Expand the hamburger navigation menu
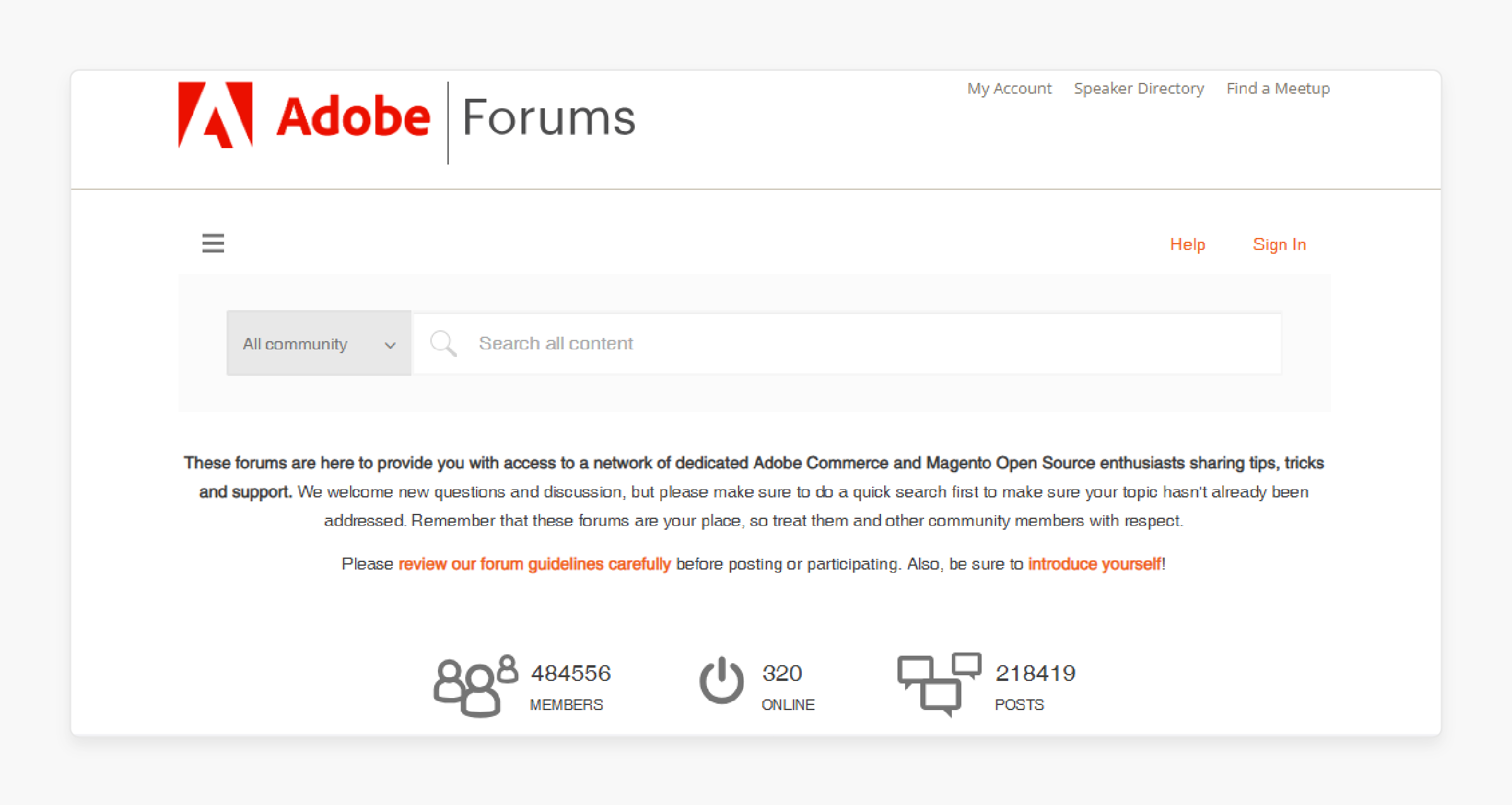The image size is (1512, 805). [x=213, y=243]
